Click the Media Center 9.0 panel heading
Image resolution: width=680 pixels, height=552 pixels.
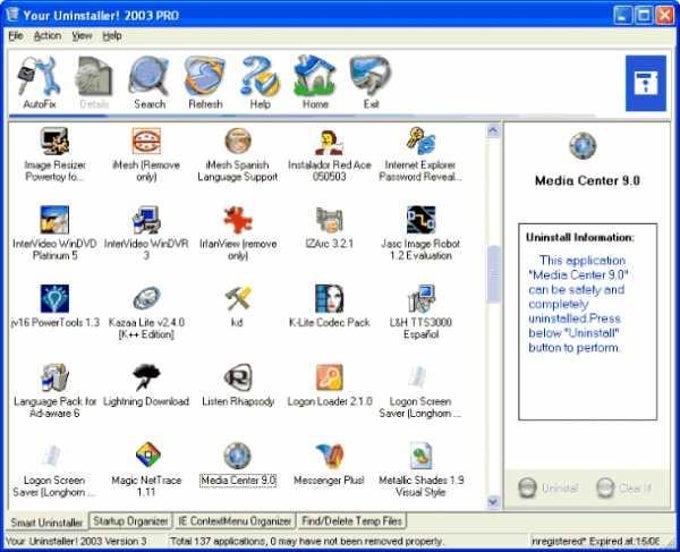point(587,181)
